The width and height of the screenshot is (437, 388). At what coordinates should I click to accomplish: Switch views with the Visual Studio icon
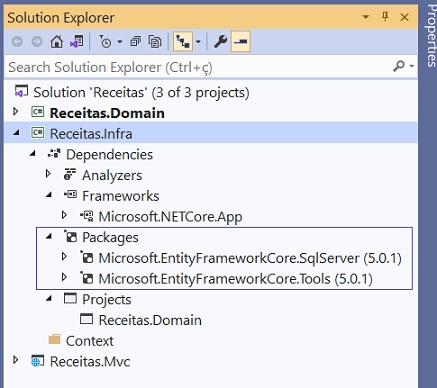(x=77, y=42)
